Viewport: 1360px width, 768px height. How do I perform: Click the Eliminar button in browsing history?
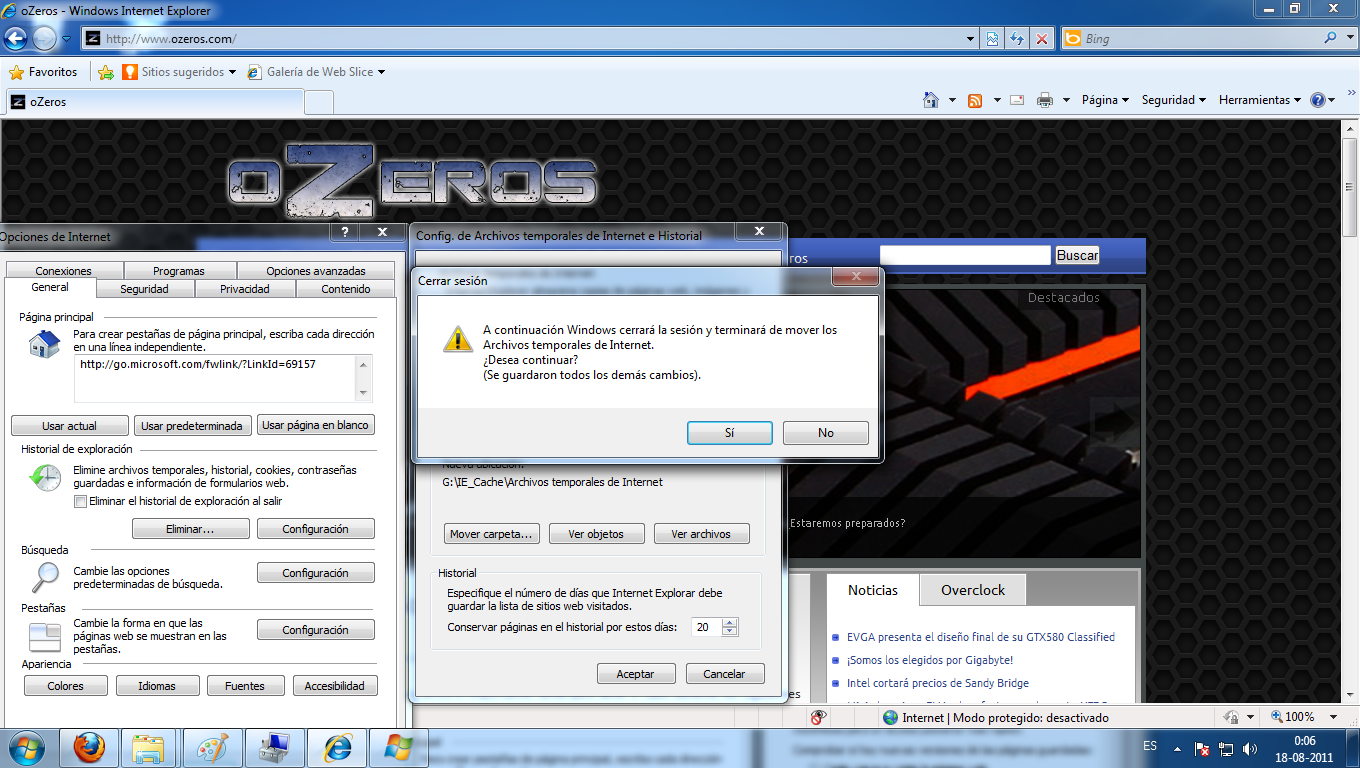click(191, 529)
